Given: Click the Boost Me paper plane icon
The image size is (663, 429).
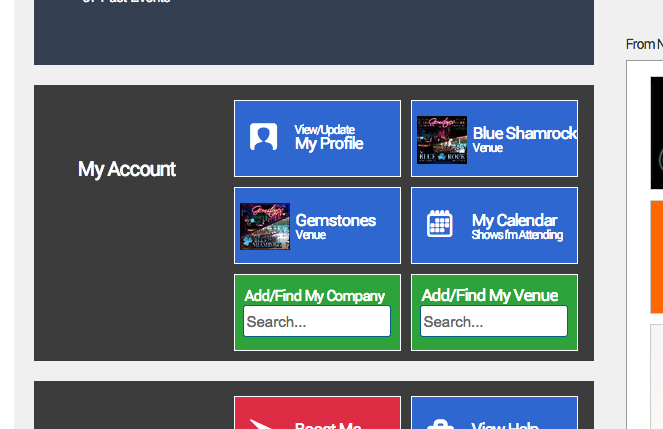Looking at the screenshot, I should point(263,422).
